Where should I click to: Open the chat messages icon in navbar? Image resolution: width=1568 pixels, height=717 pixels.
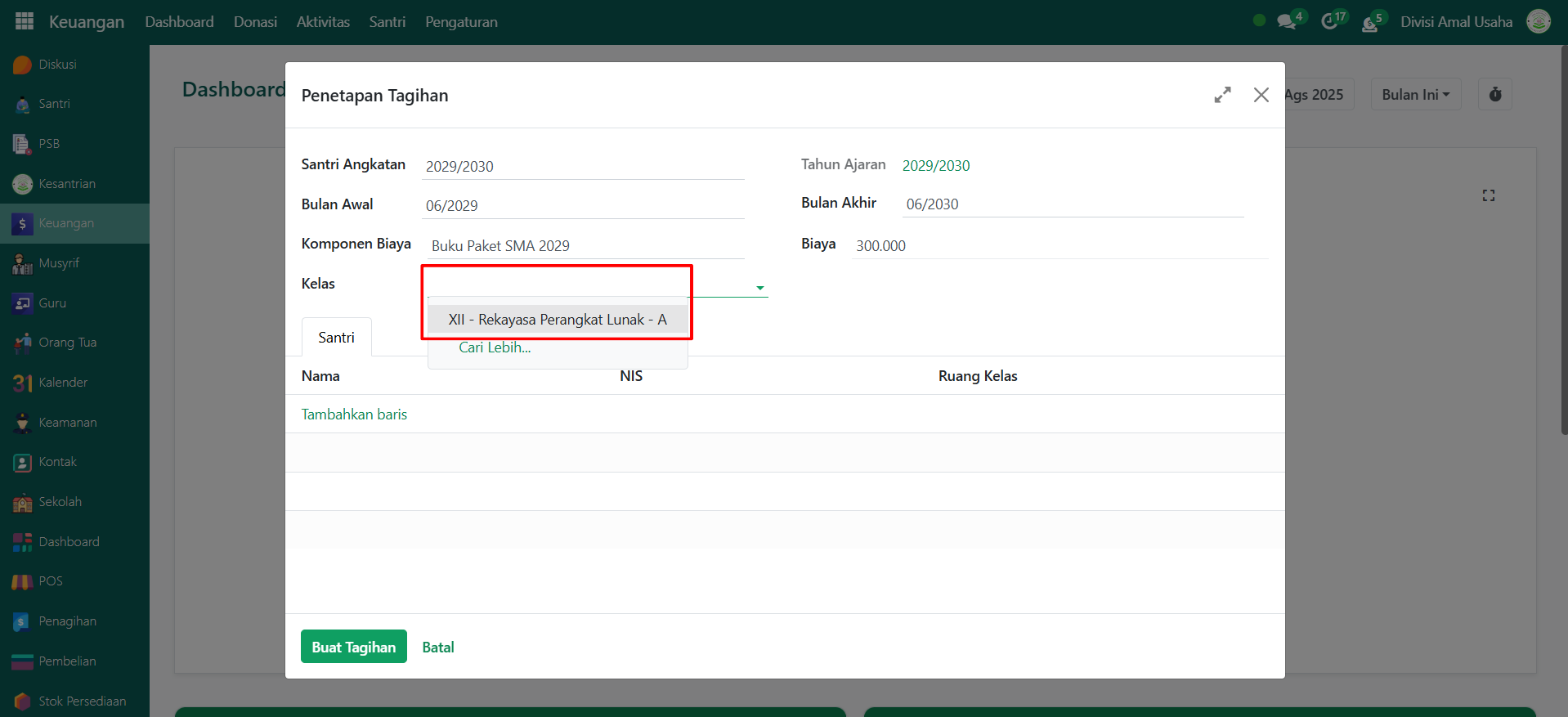(x=1287, y=22)
